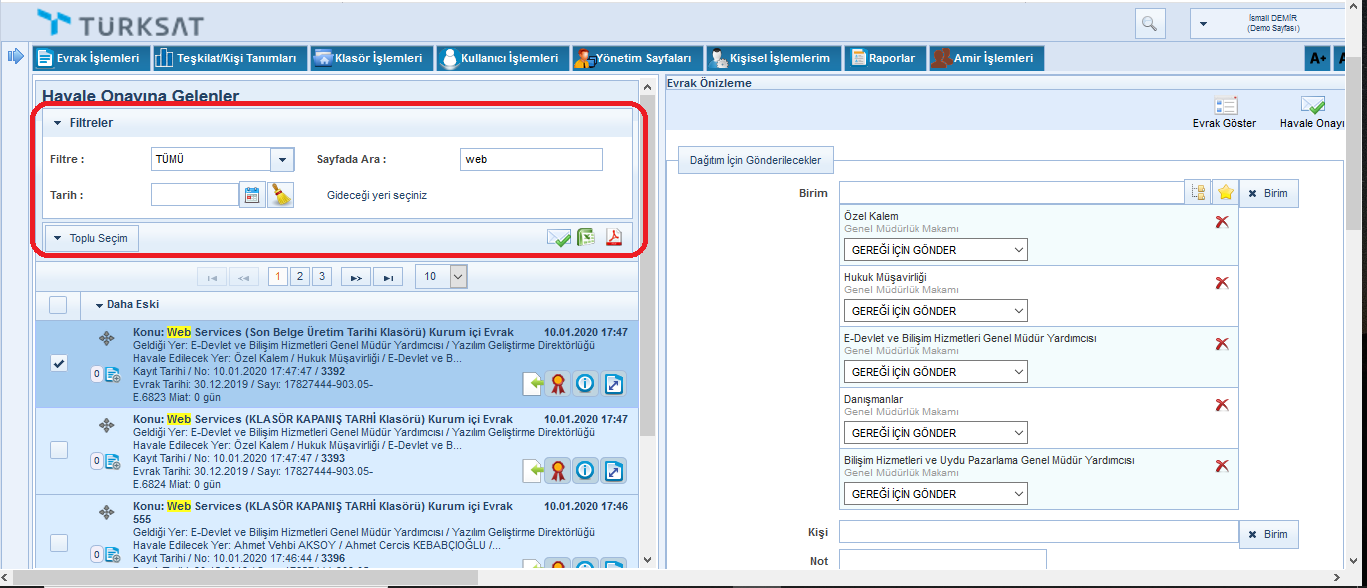Remove Özel Kalem with its red X
The image size is (1367, 588).
(1221, 222)
